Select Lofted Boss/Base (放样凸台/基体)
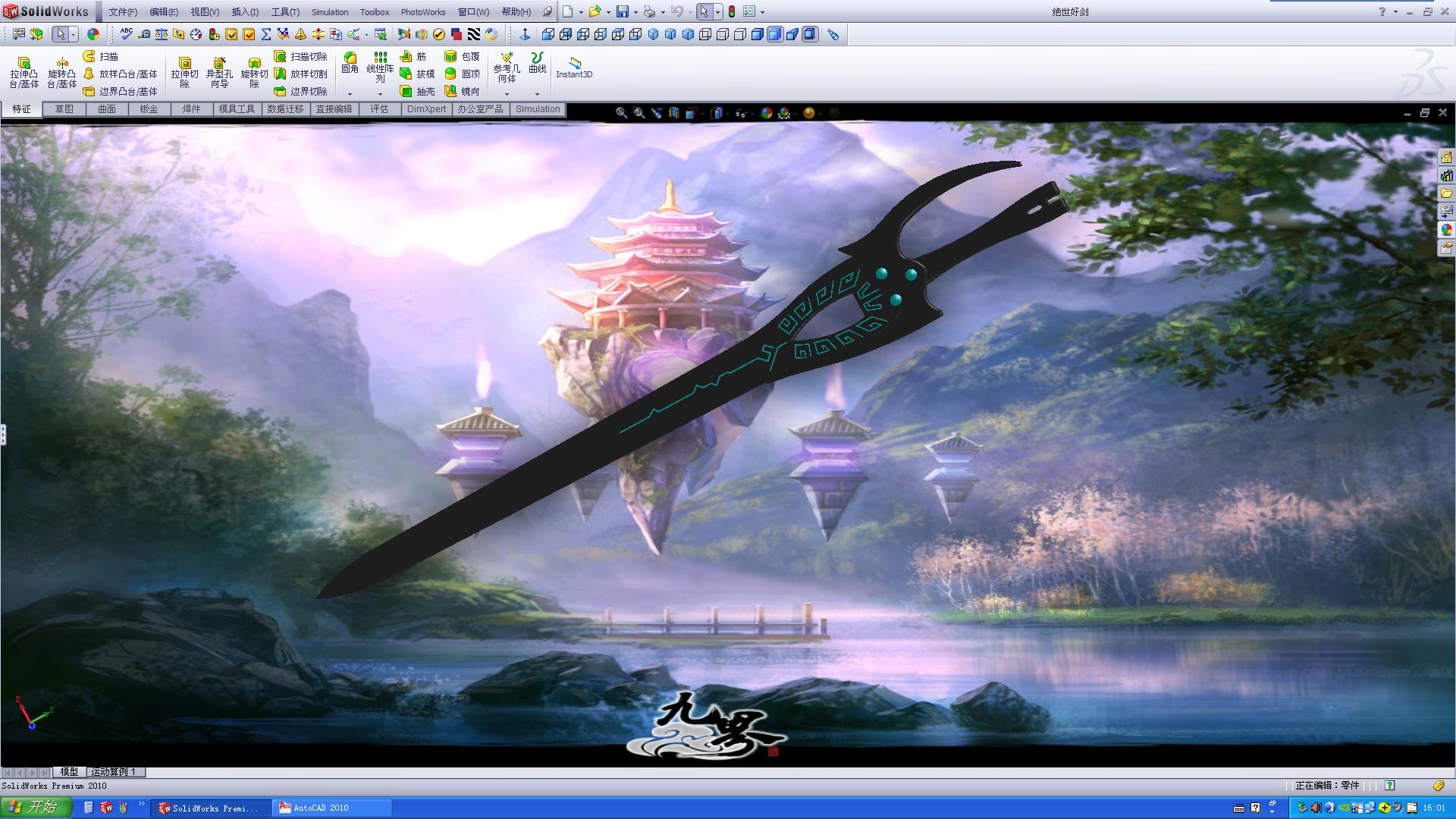 tap(120, 74)
